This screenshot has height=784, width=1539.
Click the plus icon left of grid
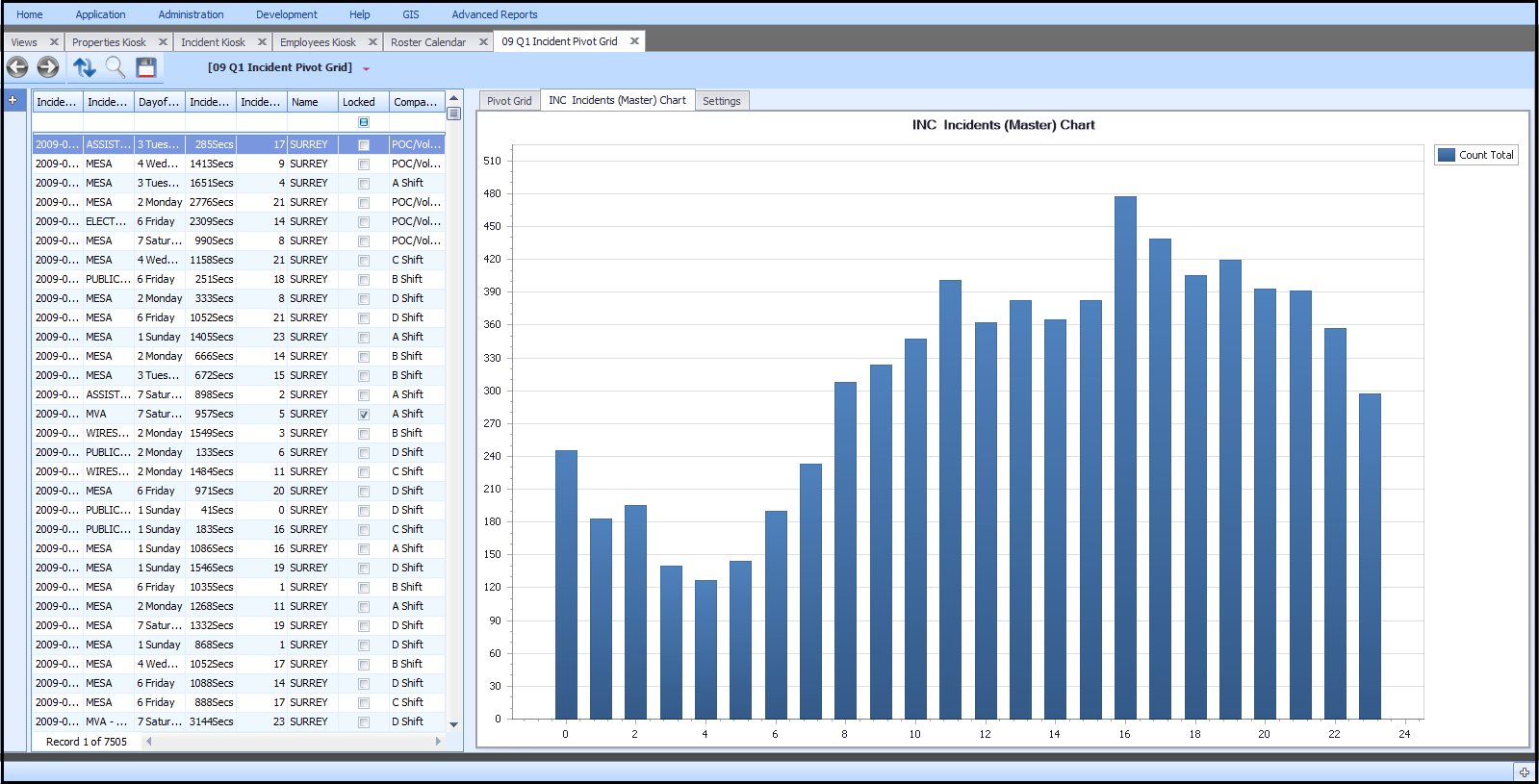pyautogui.click(x=13, y=100)
